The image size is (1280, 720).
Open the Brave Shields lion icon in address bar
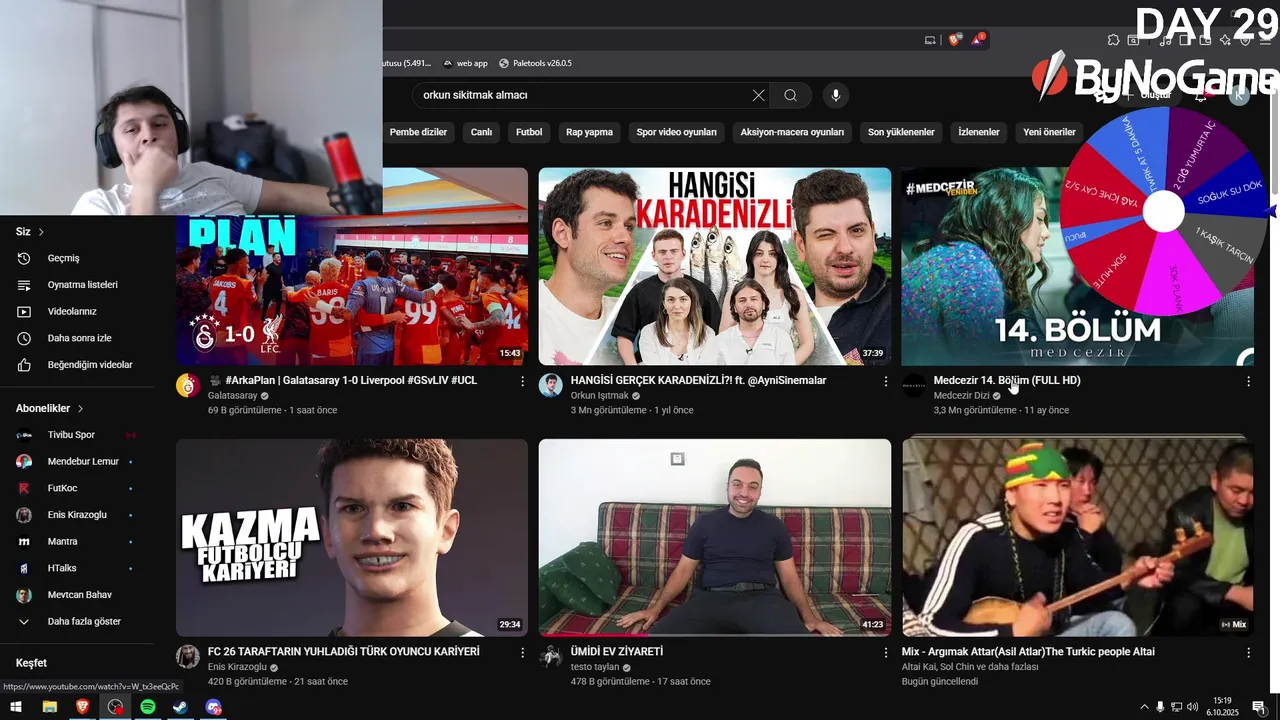954,40
